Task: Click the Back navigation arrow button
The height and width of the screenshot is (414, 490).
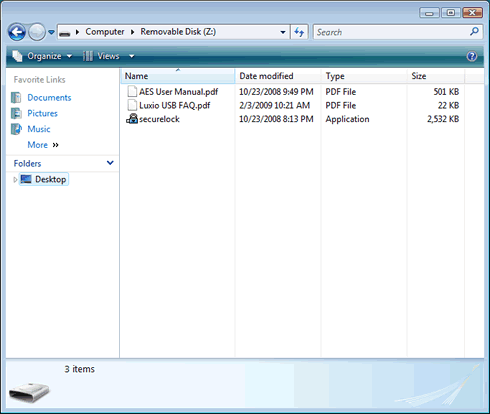Action: (x=17, y=32)
